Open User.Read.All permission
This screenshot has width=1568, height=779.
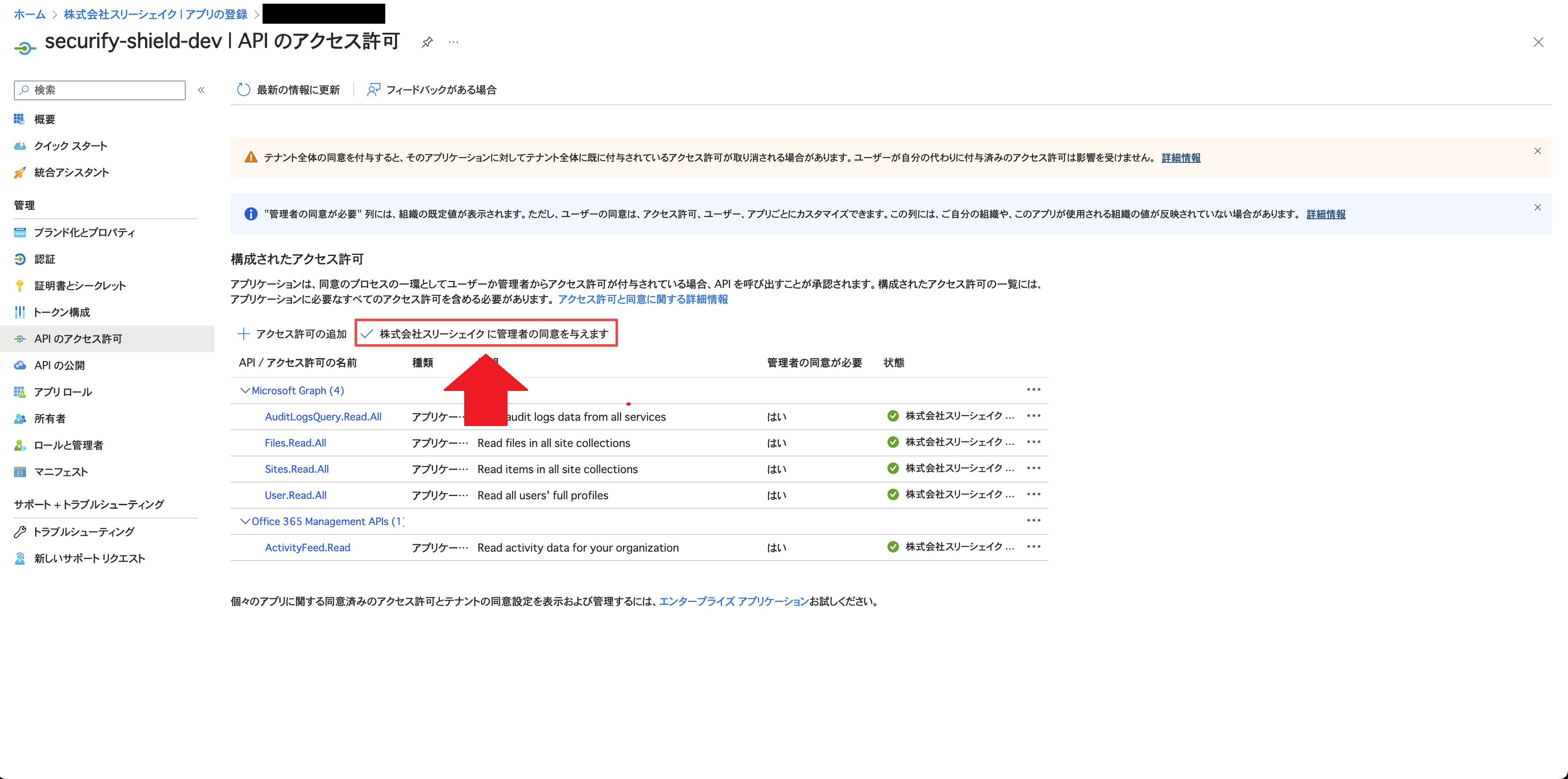point(295,495)
